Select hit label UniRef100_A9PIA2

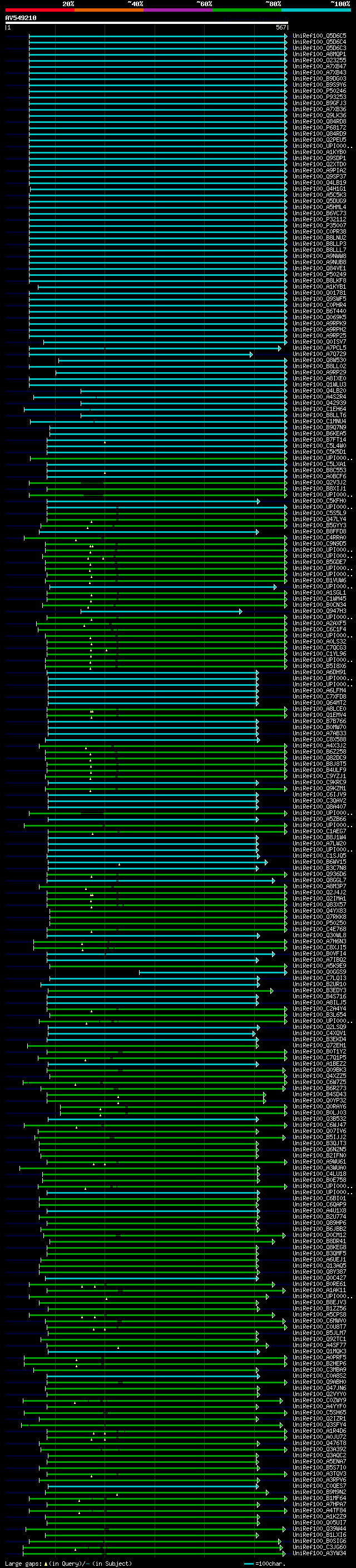click(x=319, y=170)
